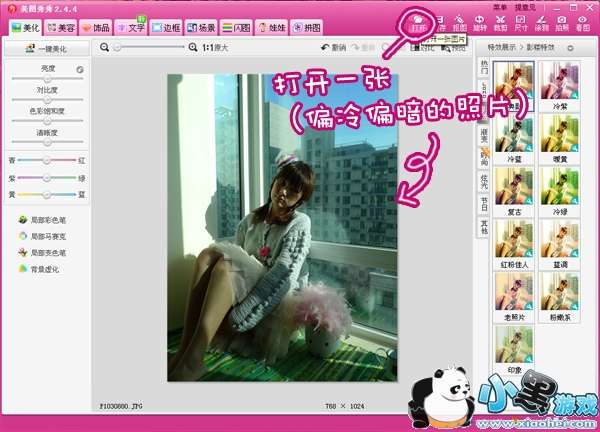
Task: Undo with the 撤销 arrow
Action: (333, 47)
